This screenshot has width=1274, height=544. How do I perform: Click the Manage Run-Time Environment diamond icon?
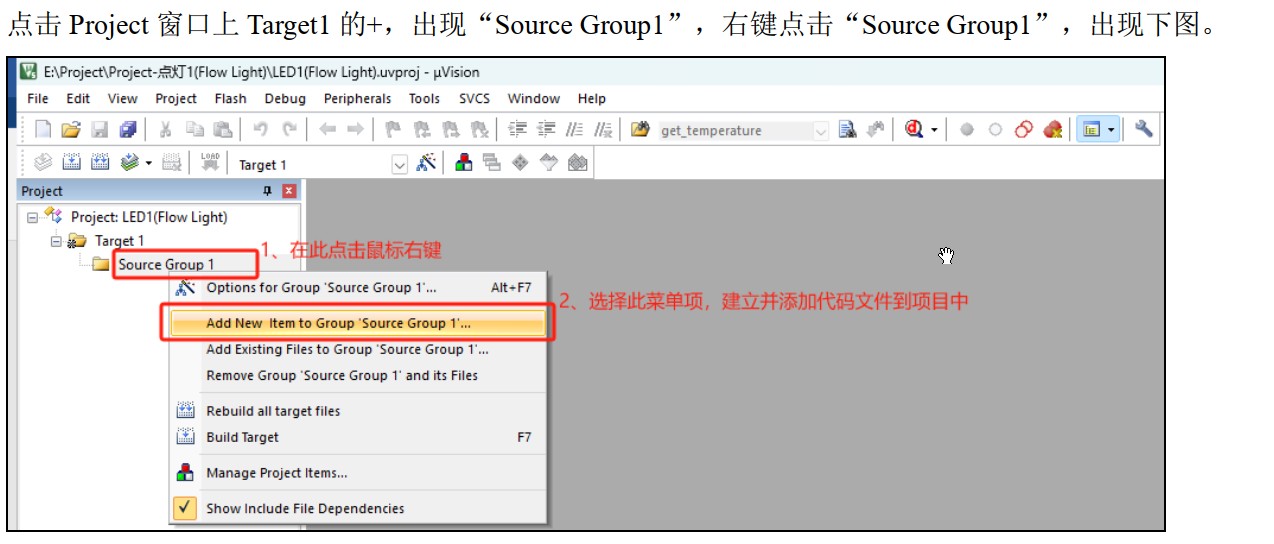coord(520,163)
